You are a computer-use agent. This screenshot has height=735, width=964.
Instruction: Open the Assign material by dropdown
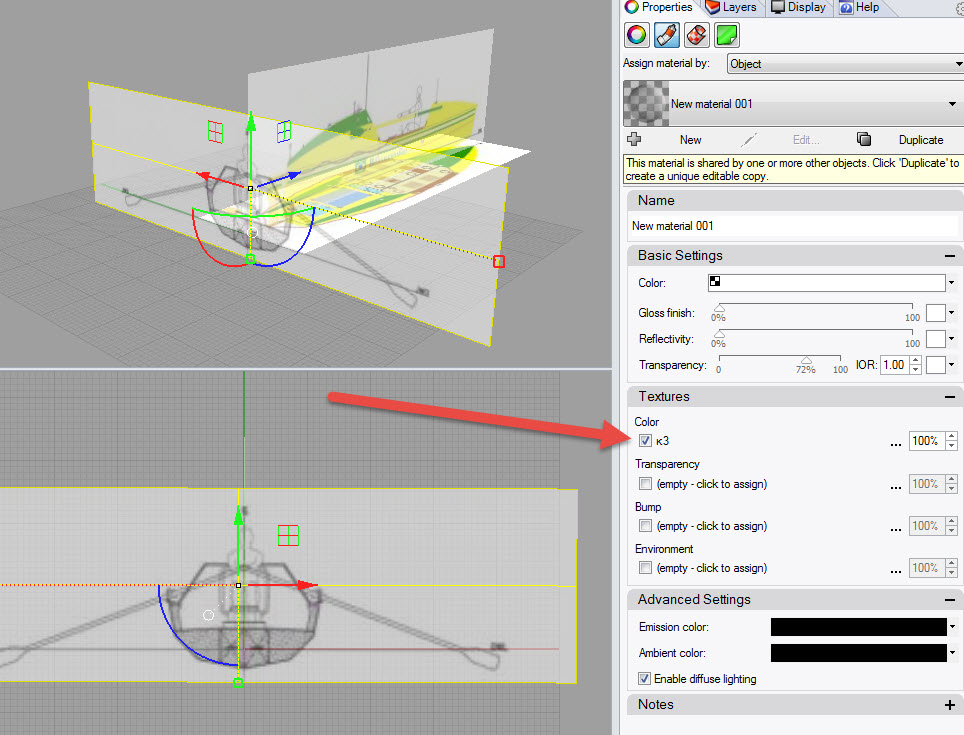coord(843,64)
